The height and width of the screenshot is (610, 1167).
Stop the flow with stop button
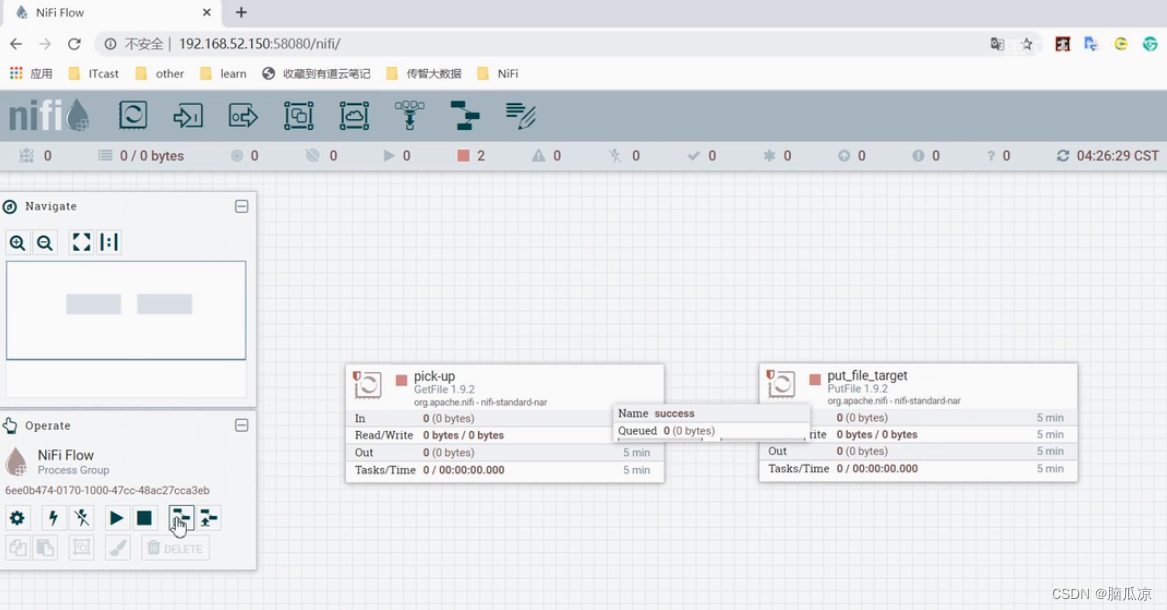point(144,518)
